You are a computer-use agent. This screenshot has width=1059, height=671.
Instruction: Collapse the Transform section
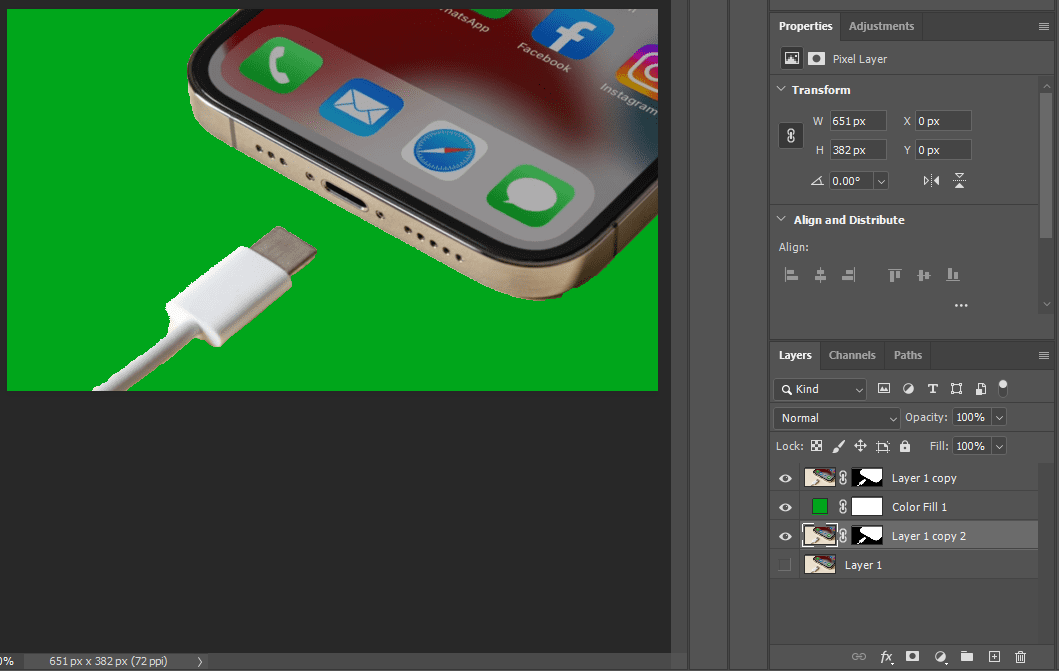click(x=781, y=89)
